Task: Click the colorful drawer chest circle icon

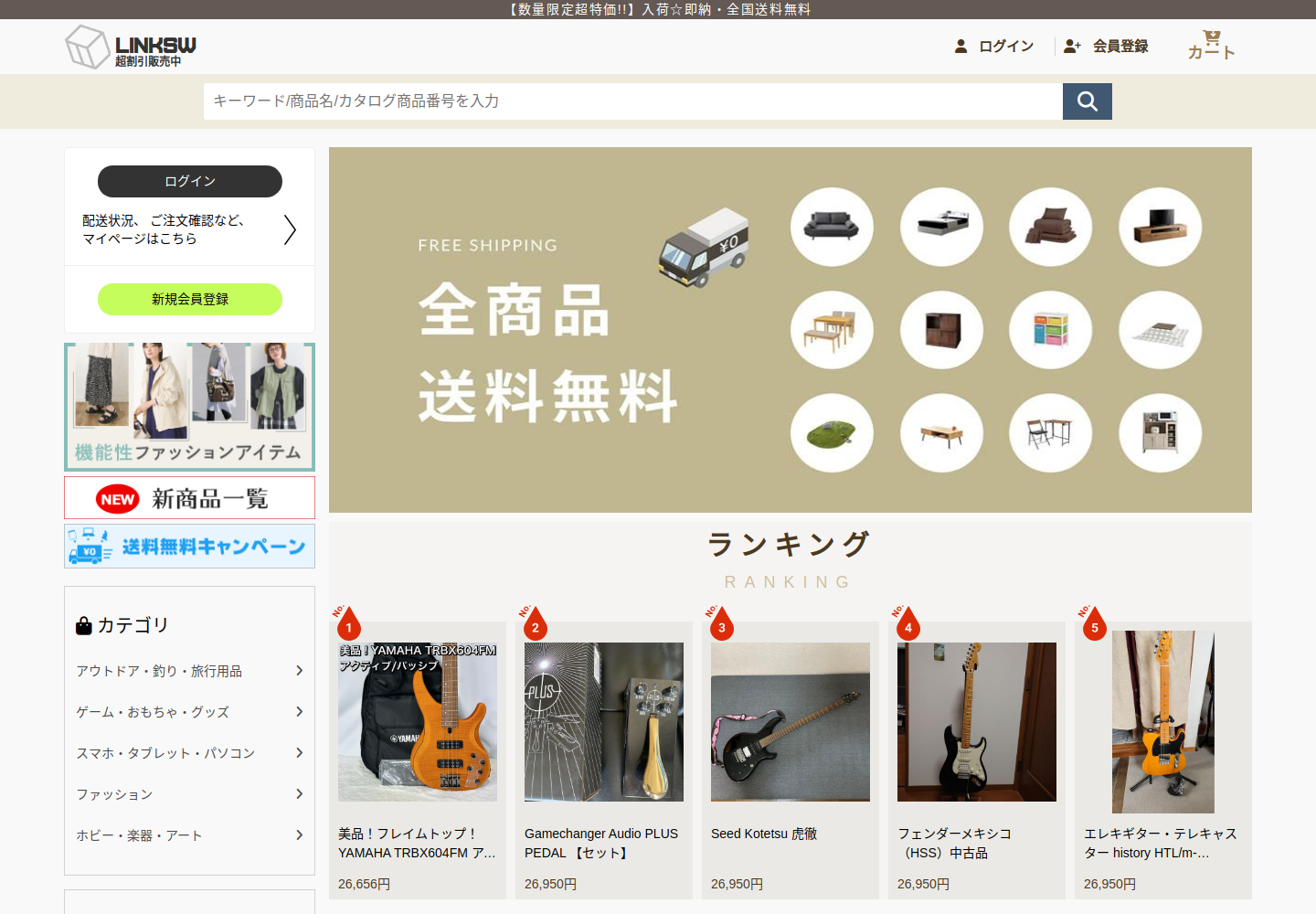Action: pyautogui.click(x=1051, y=330)
